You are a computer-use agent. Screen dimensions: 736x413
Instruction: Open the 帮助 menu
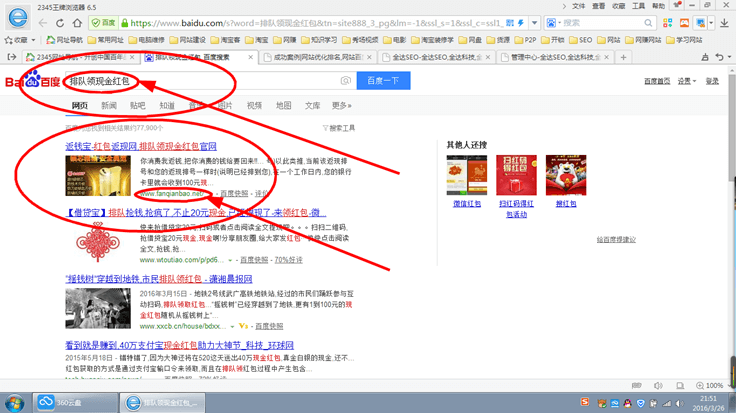(659, 6)
